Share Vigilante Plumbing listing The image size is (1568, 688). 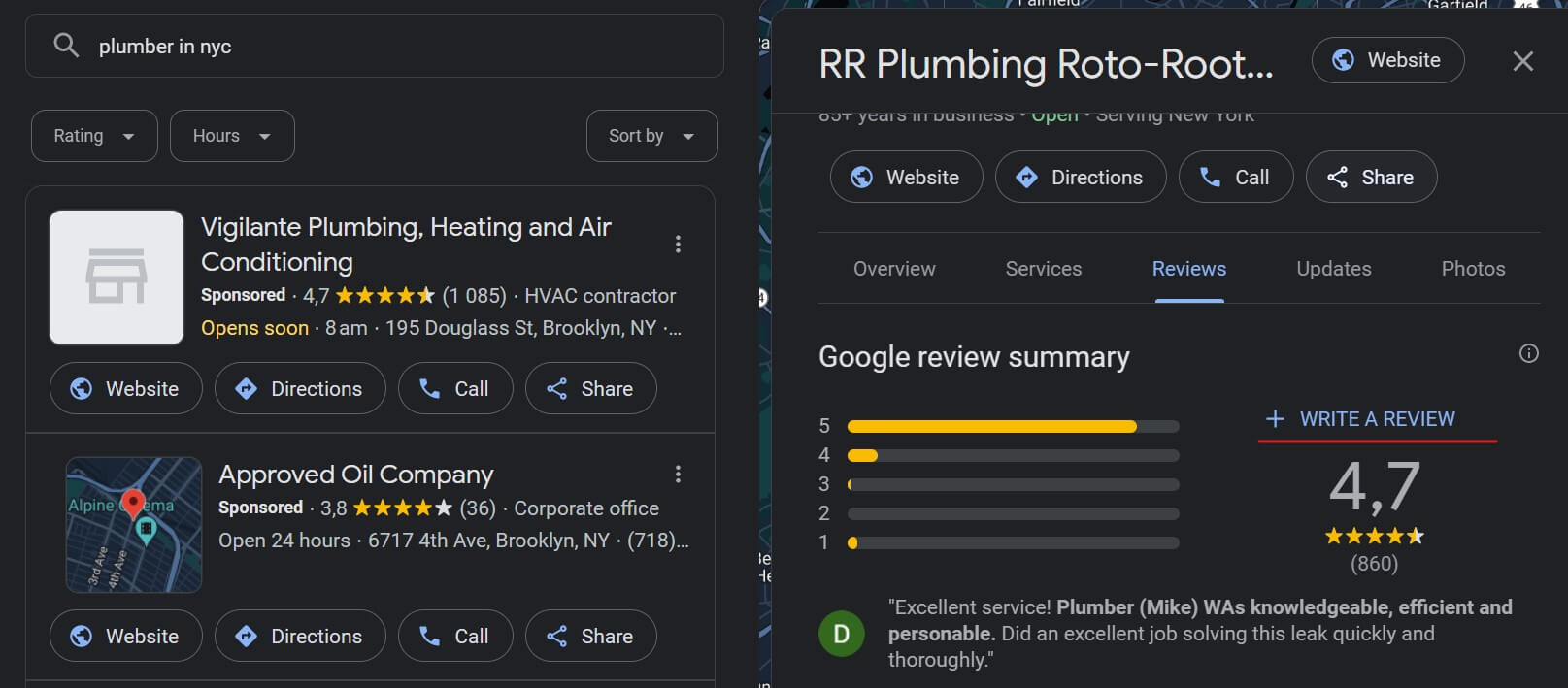point(590,388)
